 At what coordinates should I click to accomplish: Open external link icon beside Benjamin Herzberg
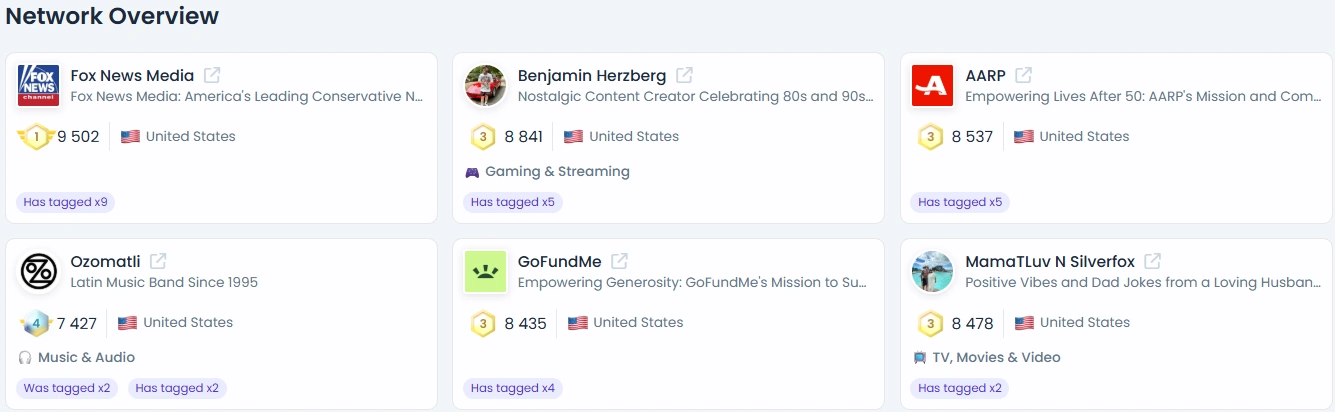tap(684, 75)
